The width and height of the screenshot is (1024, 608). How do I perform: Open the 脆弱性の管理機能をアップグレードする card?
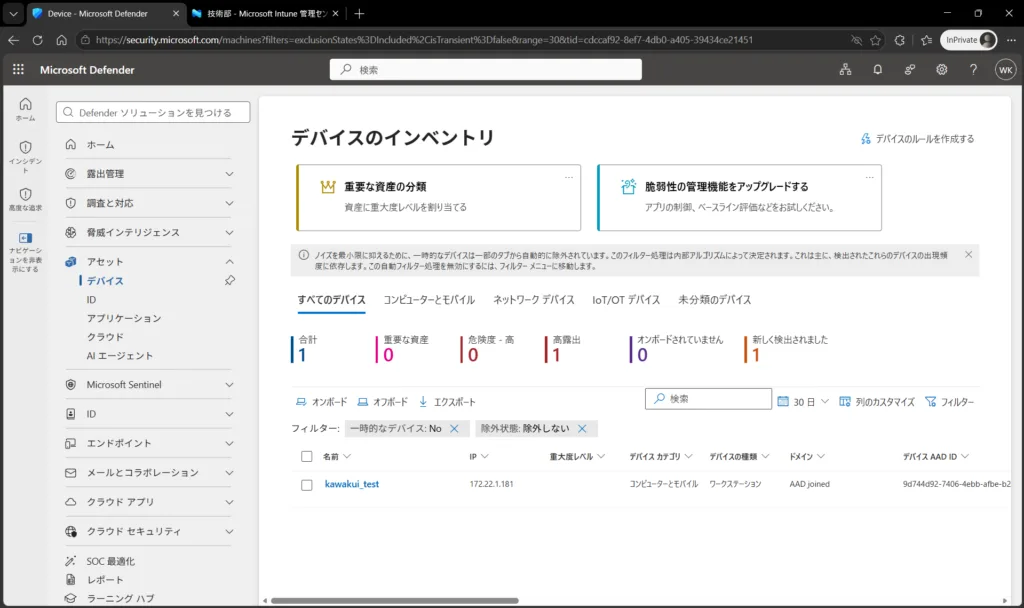pyautogui.click(x=739, y=197)
